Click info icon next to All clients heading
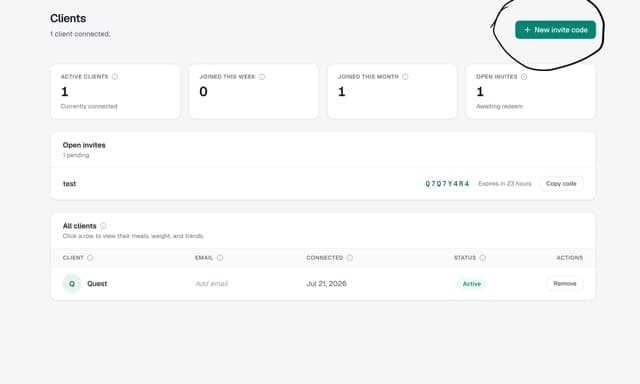Image resolution: width=640 pixels, height=384 pixels. click(x=103, y=226)
